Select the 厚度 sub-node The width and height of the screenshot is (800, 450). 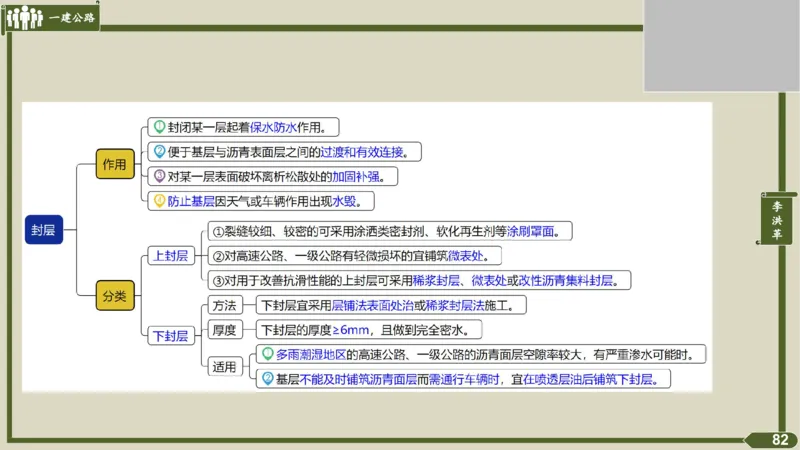click(x=224, y=330)
